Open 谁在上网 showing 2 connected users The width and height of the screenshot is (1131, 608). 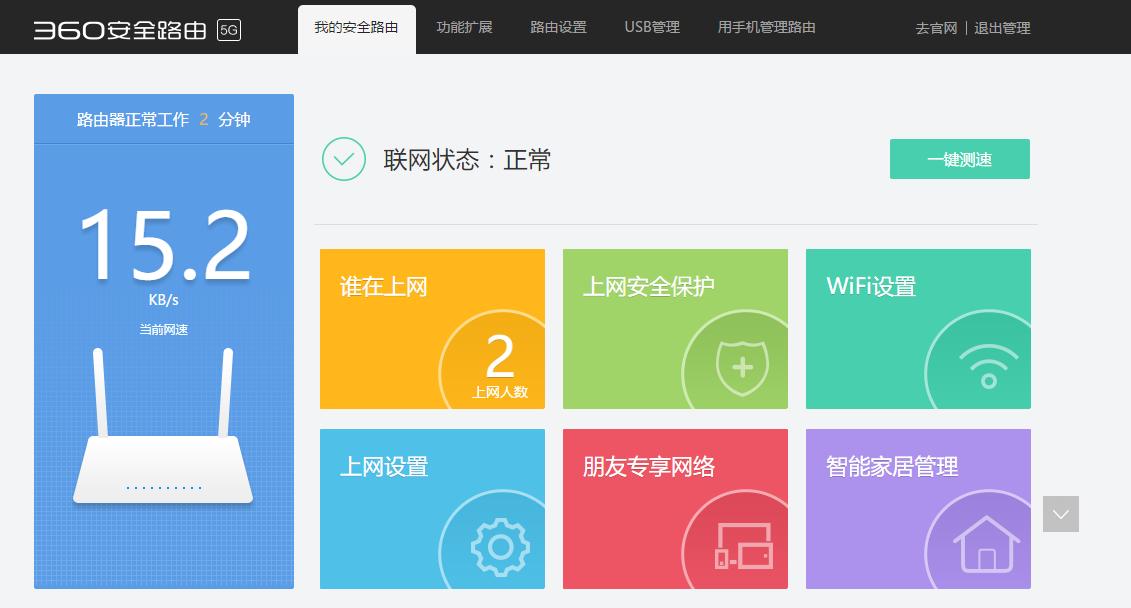coord(432,329)
